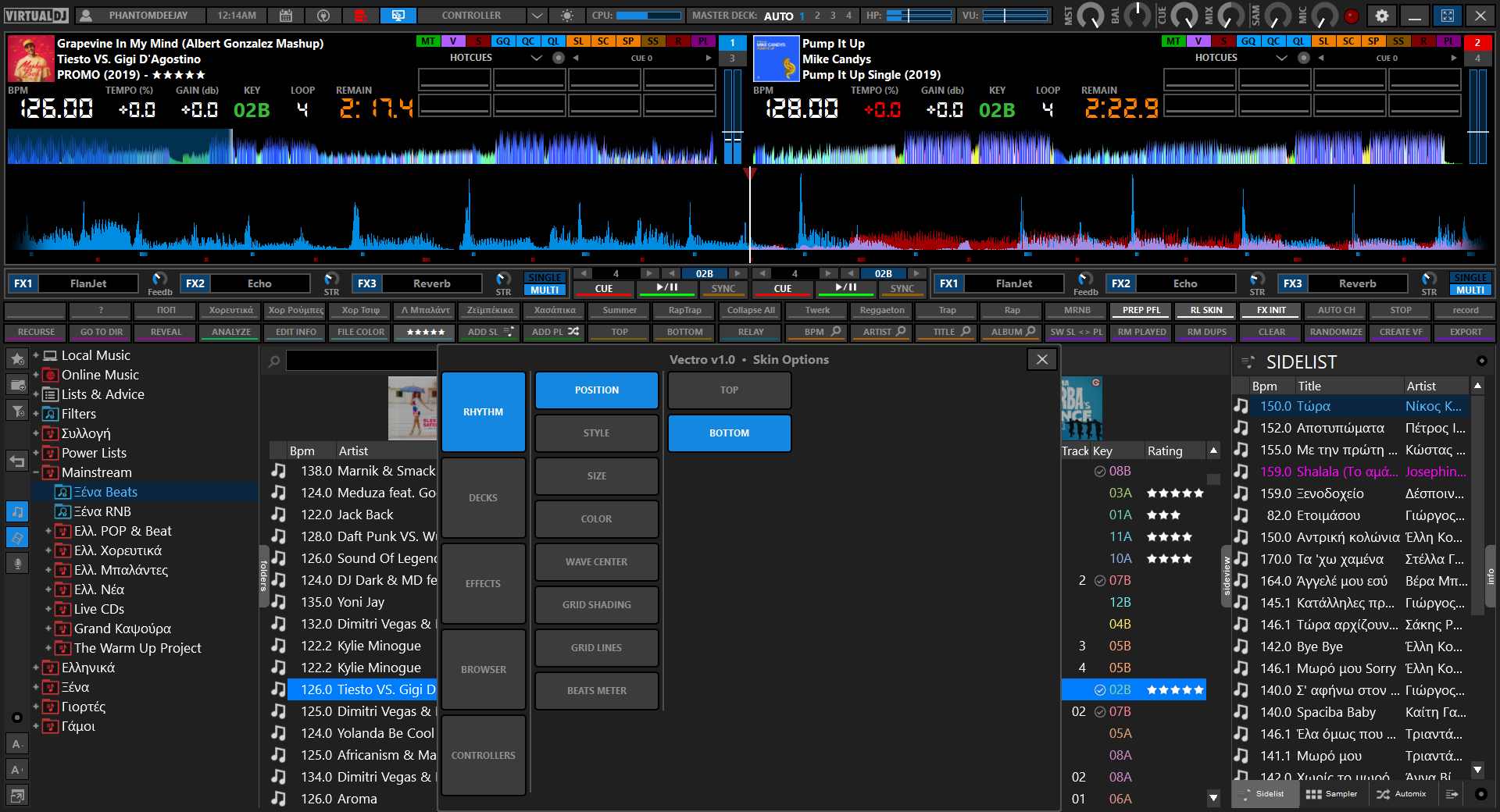
Task: Expand the Live CDs folder
Action: click(x=48, y=609)
